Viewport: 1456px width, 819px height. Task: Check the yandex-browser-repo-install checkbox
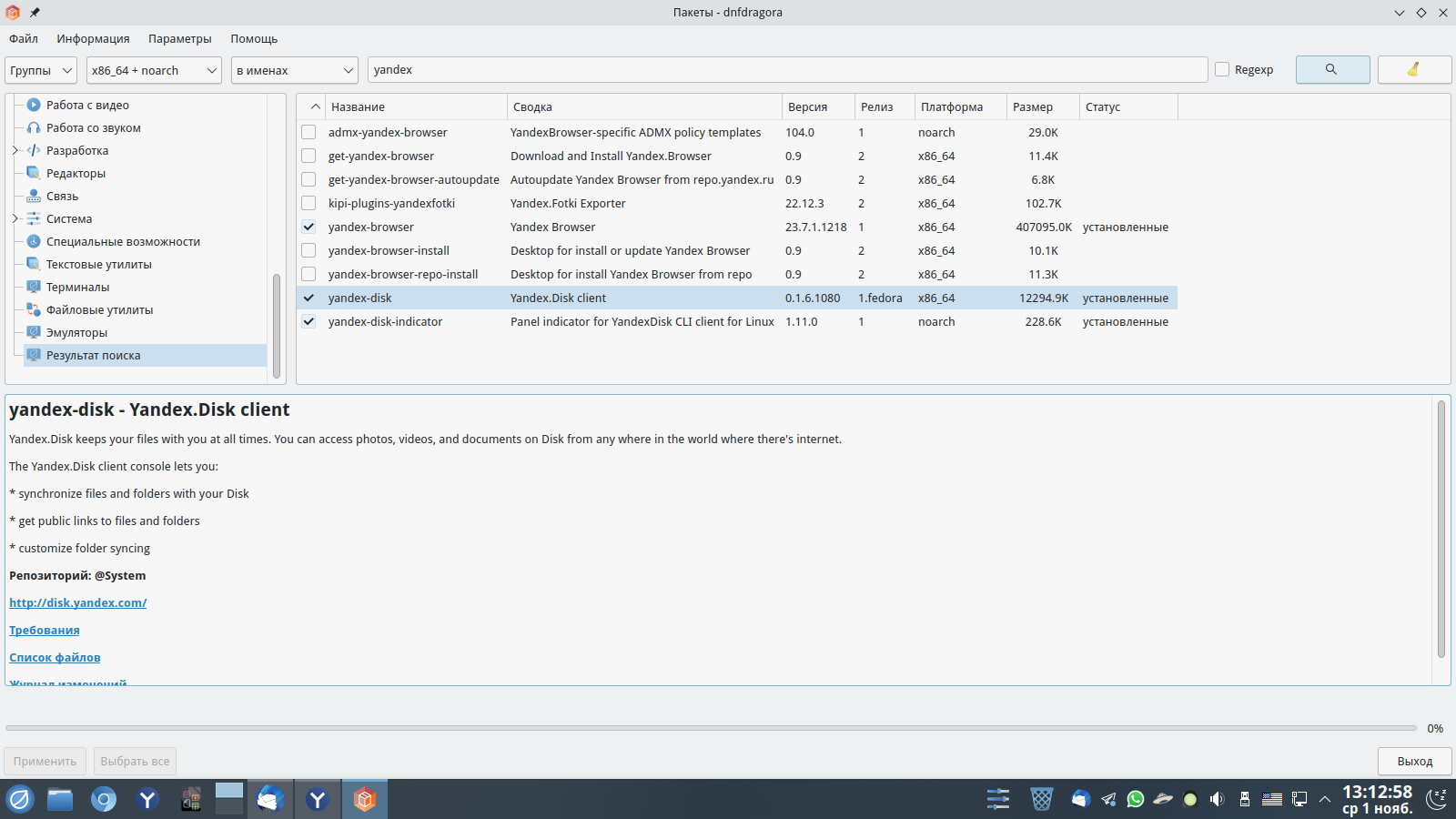point(308,274)
